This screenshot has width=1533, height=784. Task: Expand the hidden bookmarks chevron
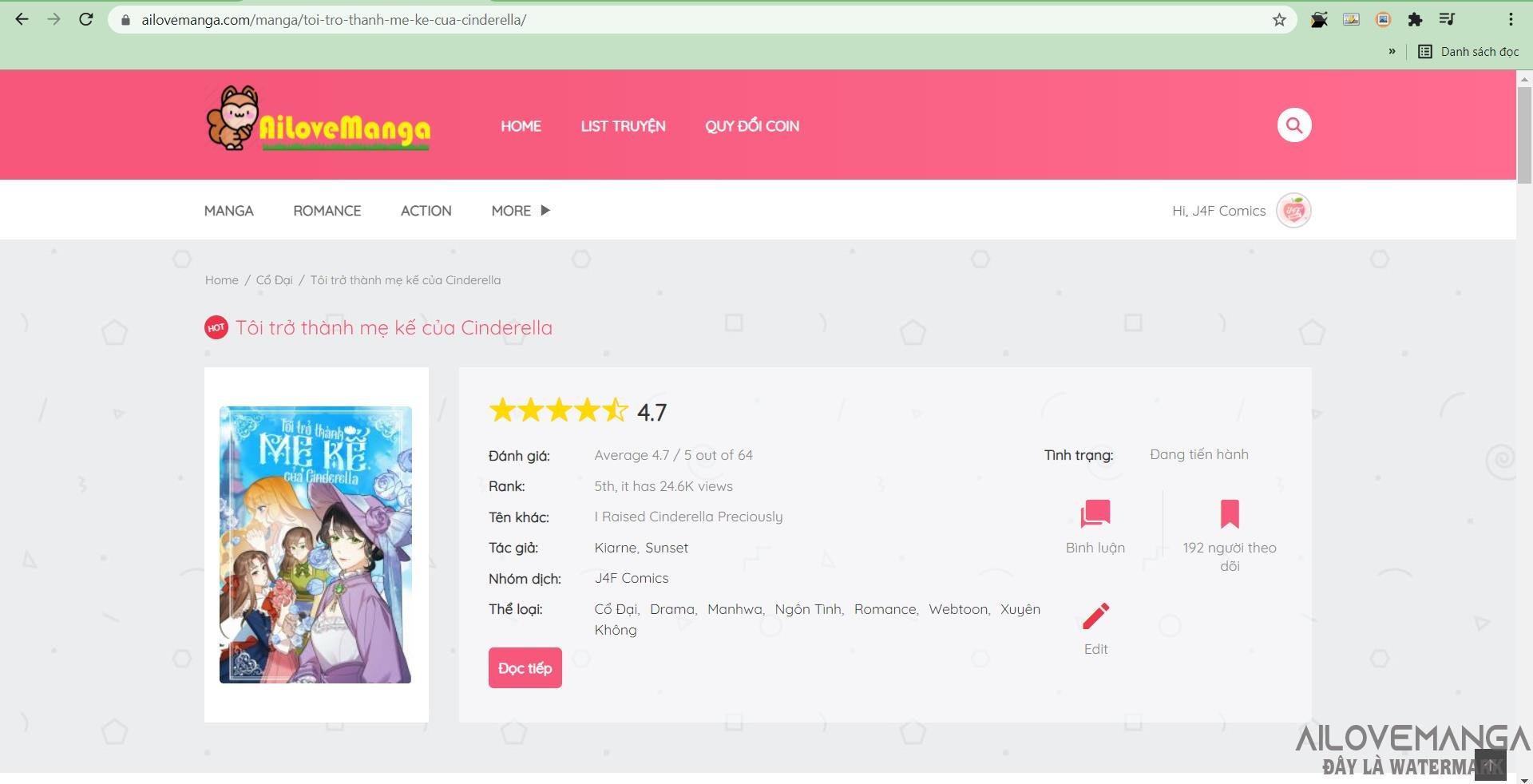[1392, 52]
